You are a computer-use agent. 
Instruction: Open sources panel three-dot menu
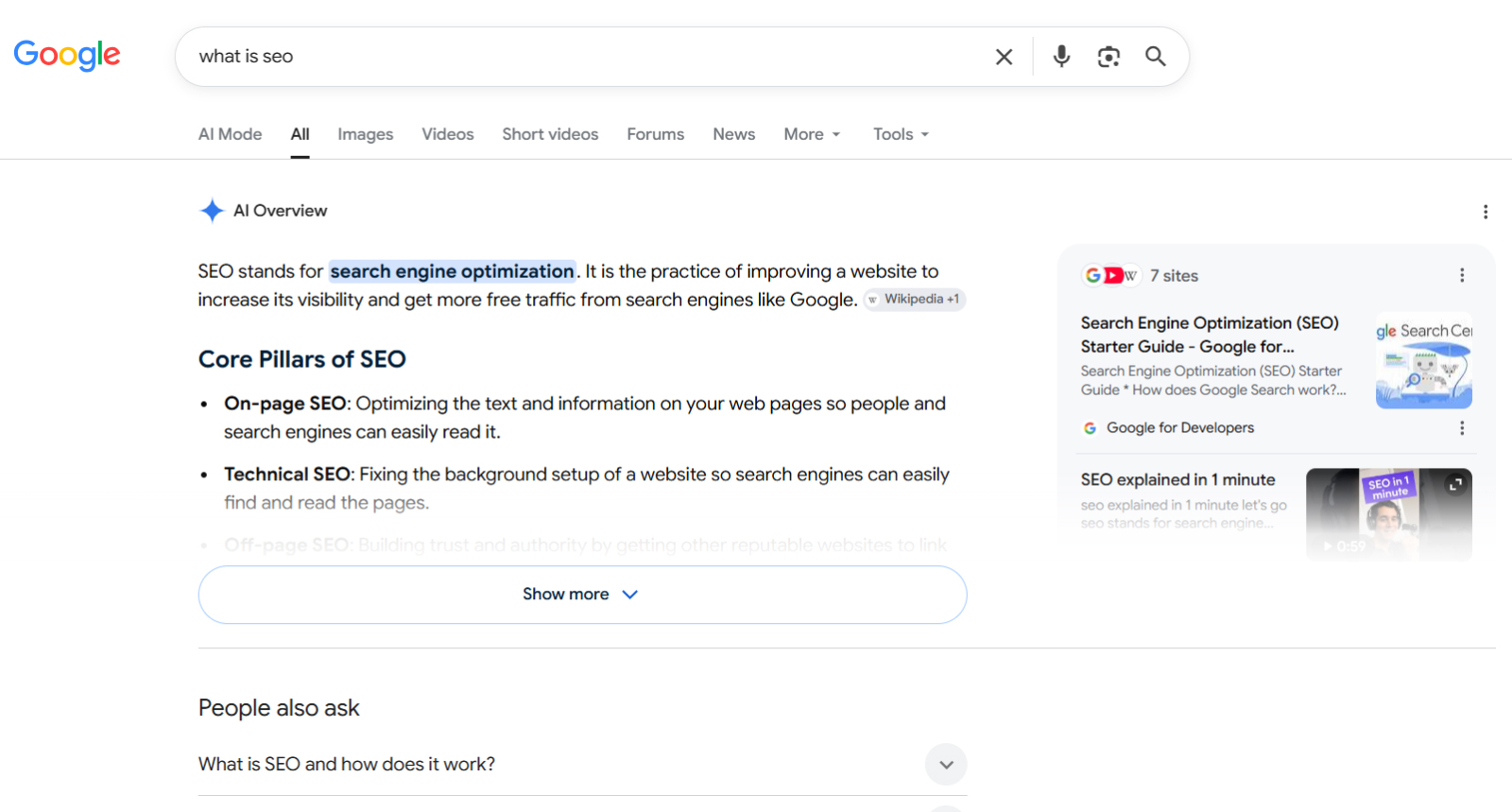(x=1462, y=275)
